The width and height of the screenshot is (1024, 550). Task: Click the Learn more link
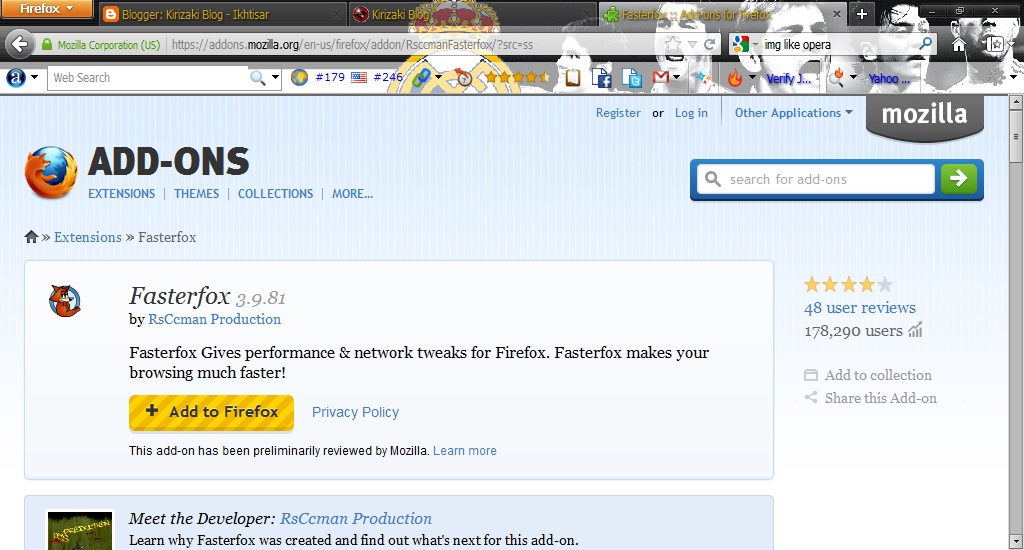[464, 451]
